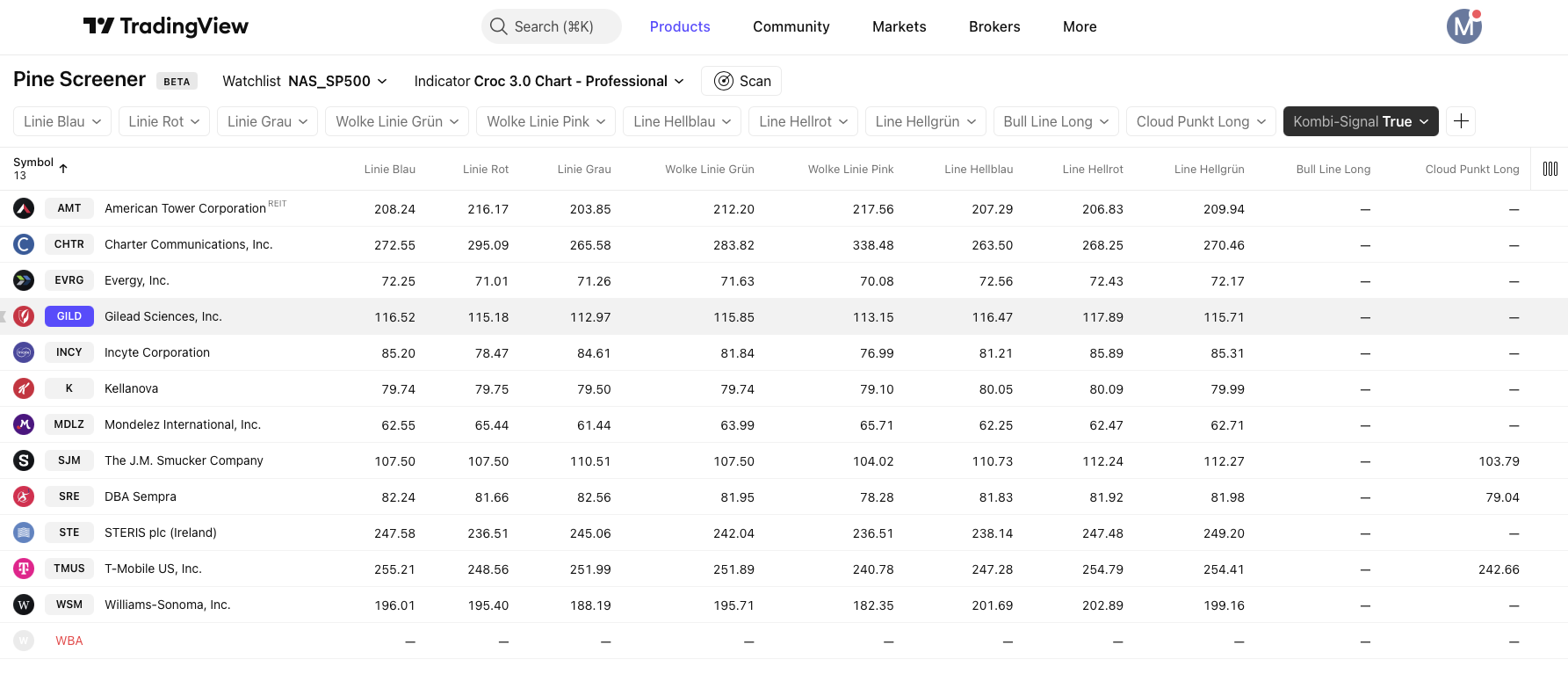Open the Indicator Croc 3.0 Chart dropdown

[548, 81]
